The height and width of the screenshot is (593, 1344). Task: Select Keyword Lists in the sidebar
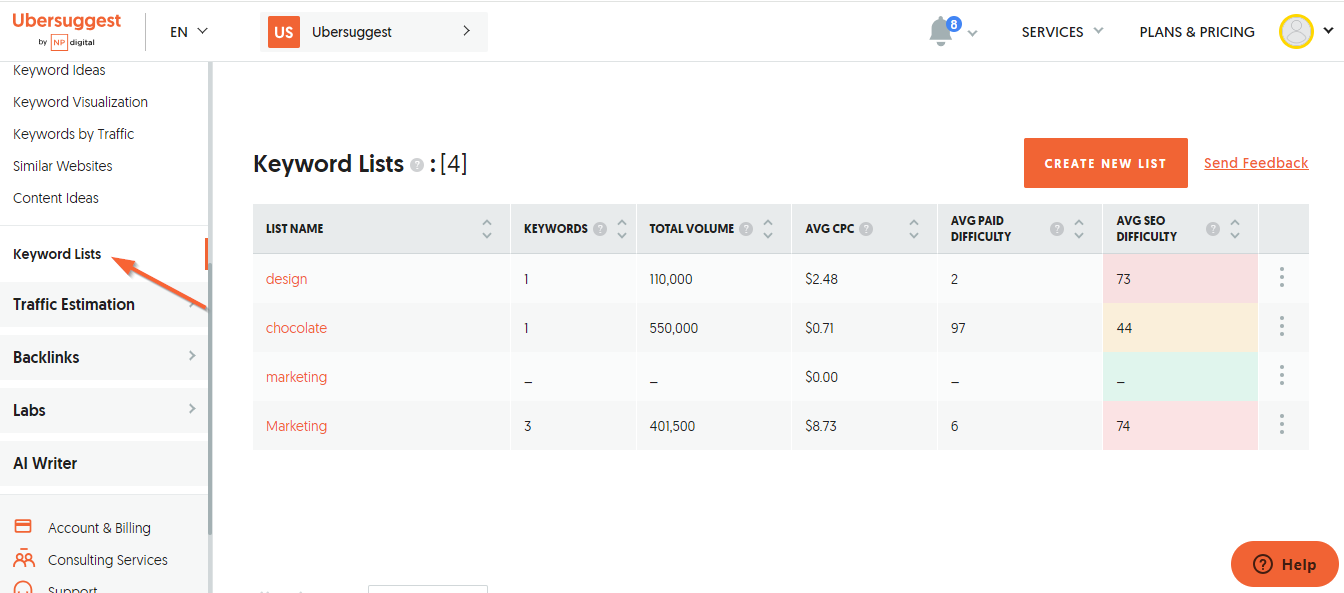click(x=57, y=254)
